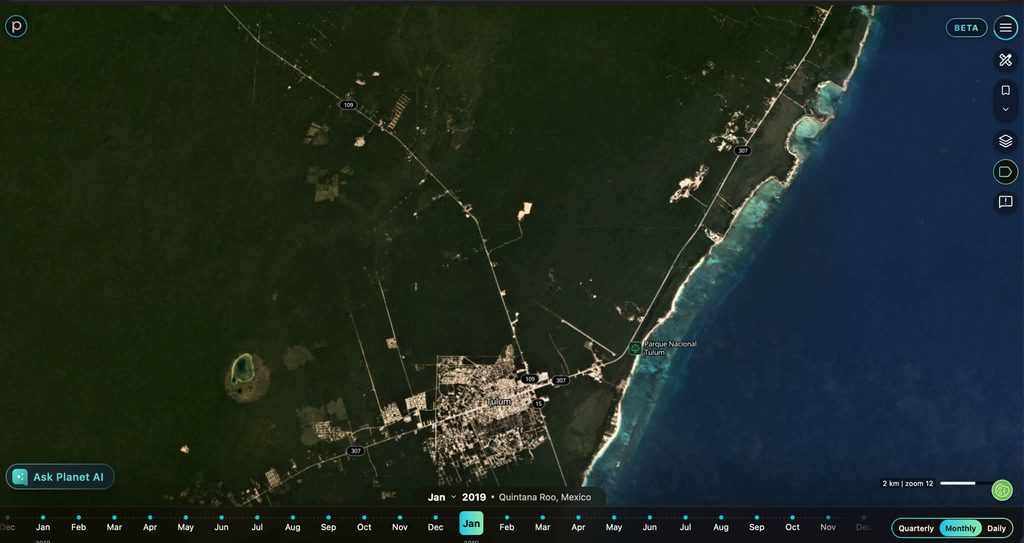
Task: Select Mar 2018 on the timeline
Action: tap(114, 527)
